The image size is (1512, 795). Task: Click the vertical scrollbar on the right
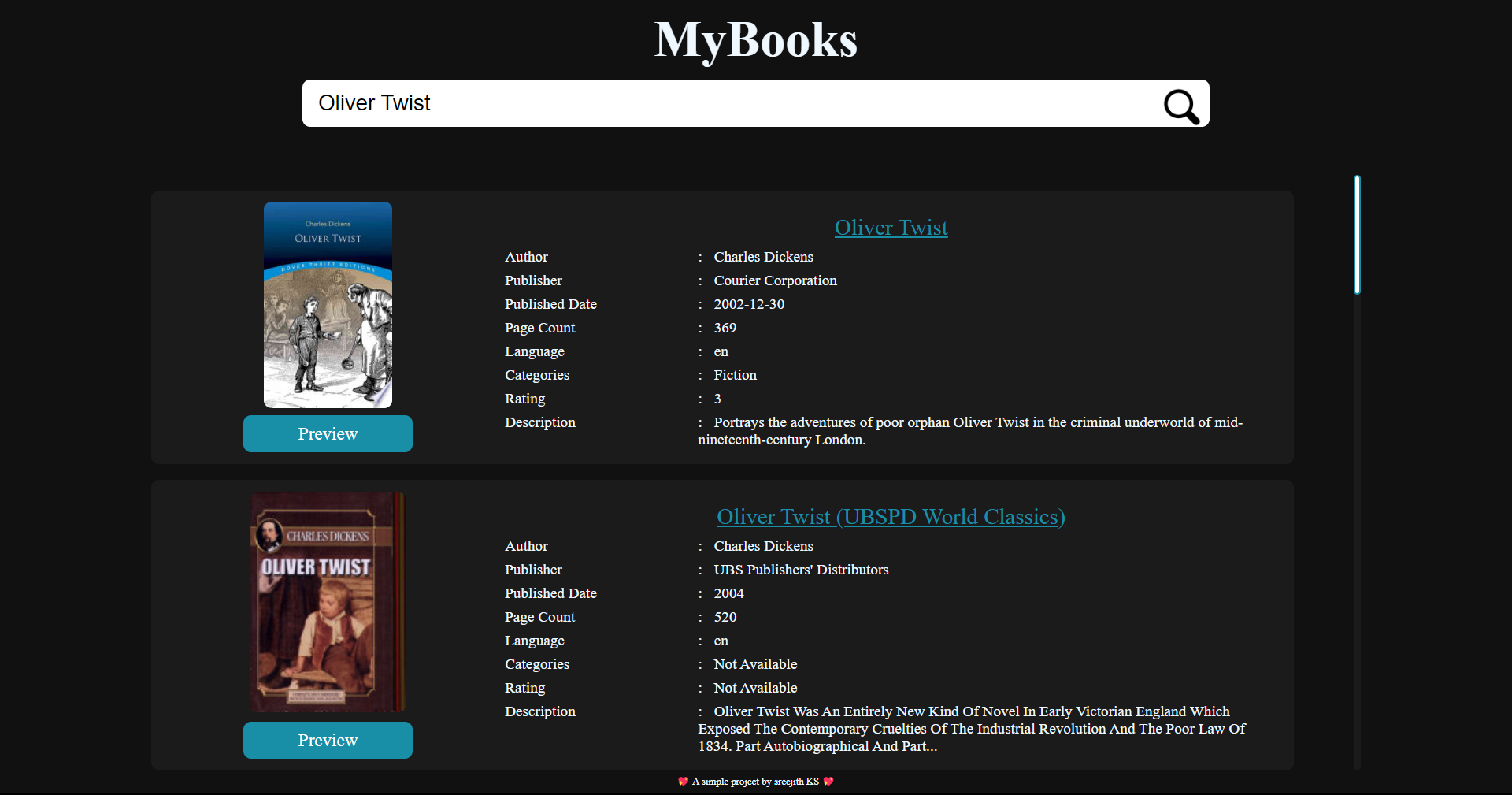[x=1356, y=234]
